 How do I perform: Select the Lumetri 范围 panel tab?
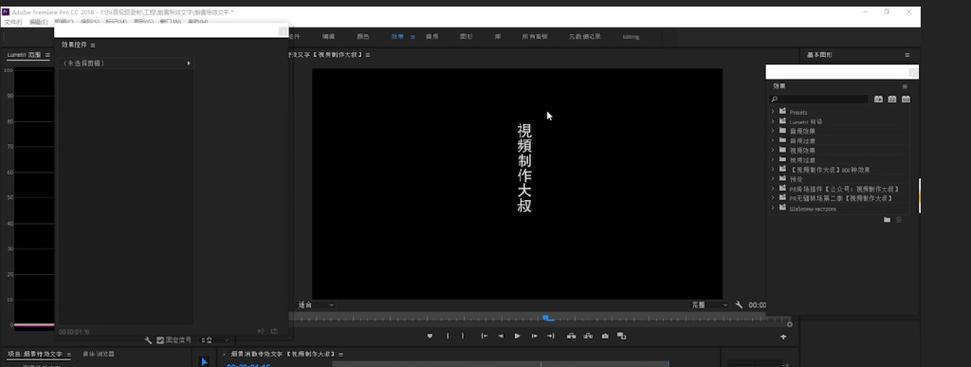click(x=24, y=55)
